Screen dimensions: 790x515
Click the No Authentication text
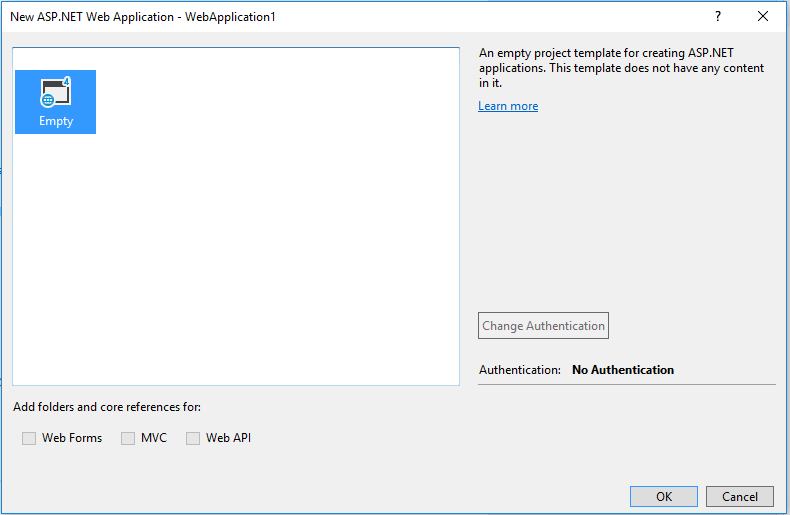[x=623, y=370]
